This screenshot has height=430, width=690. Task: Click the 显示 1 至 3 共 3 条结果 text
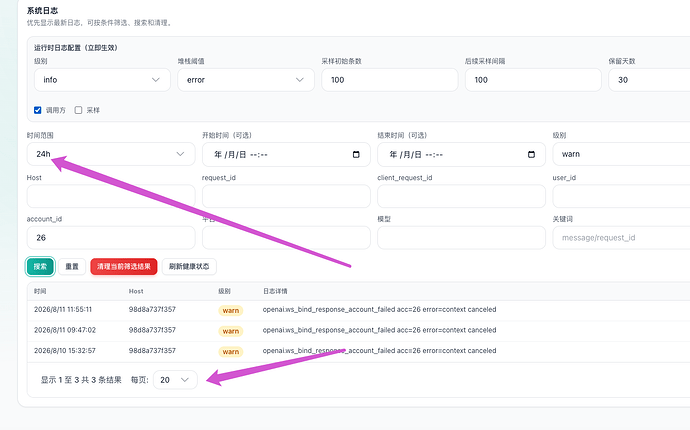tap(81, 380)
